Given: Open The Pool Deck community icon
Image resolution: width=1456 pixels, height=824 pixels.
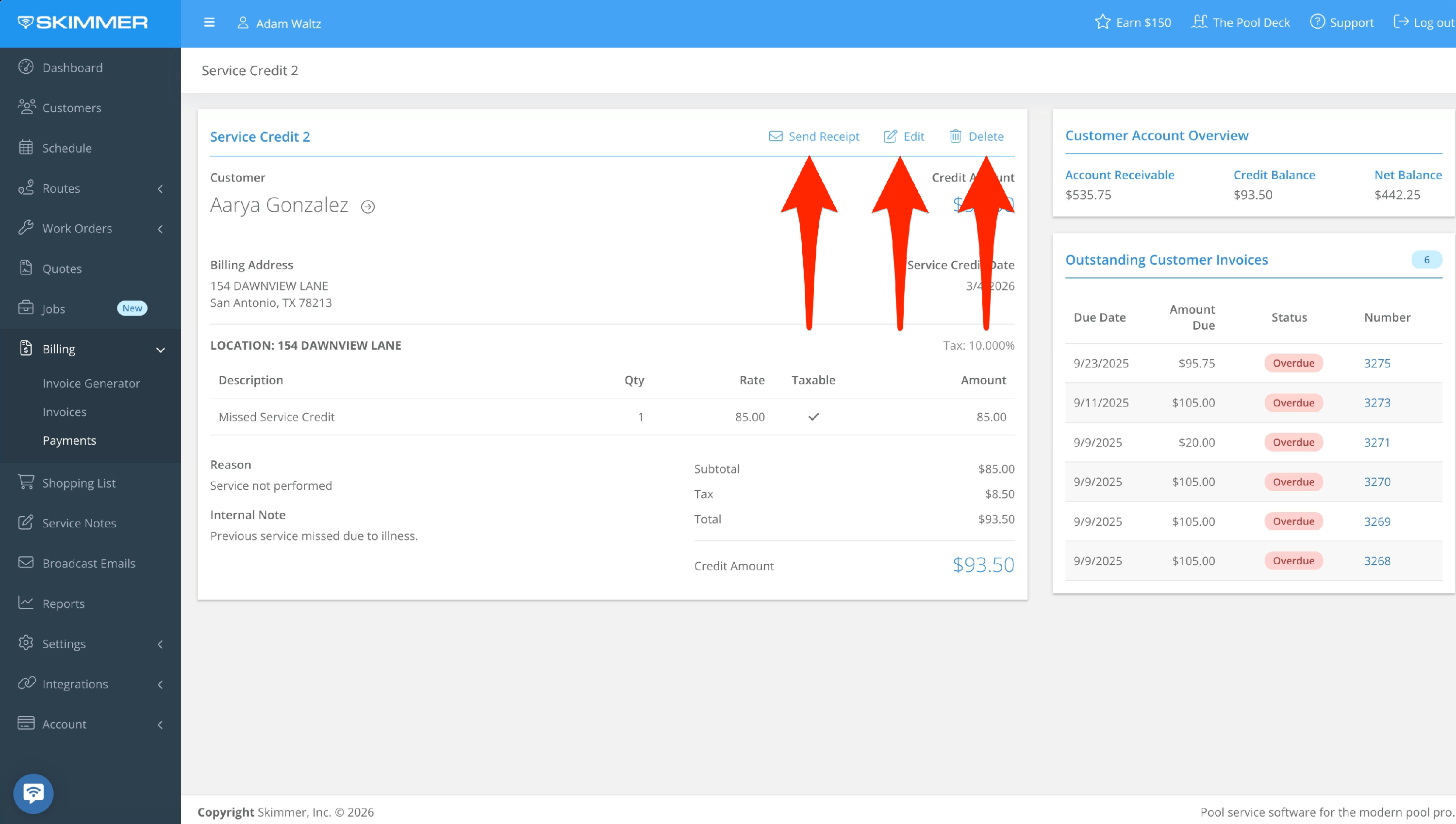Looking at the screenshot, I should 1199,22.
